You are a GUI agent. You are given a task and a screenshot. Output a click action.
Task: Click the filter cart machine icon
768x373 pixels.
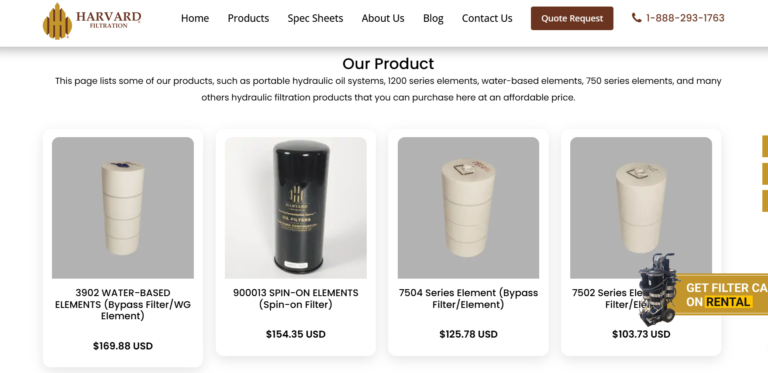[660, 289]
